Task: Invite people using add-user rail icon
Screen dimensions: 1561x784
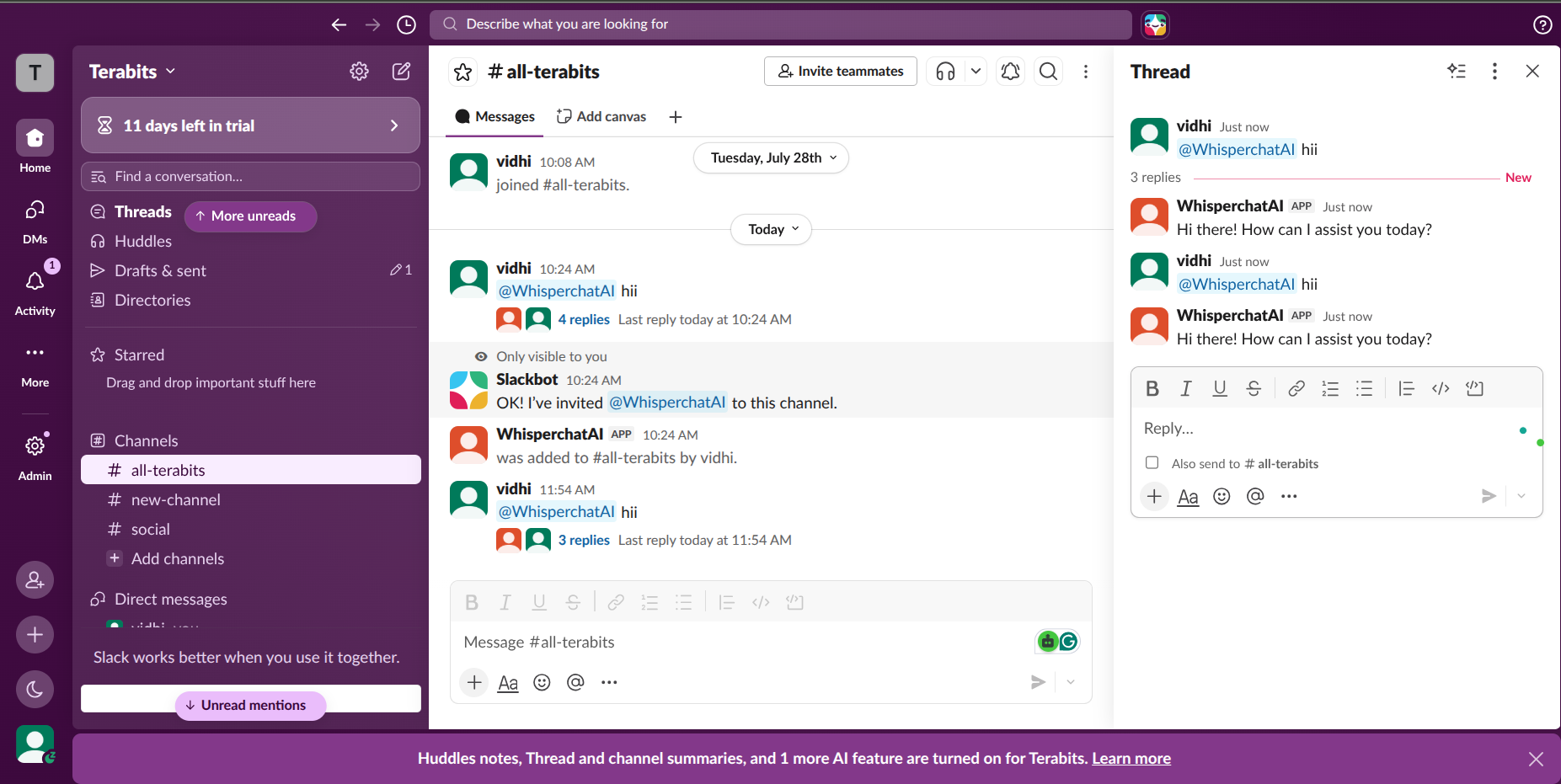Action: coord(35,580)
